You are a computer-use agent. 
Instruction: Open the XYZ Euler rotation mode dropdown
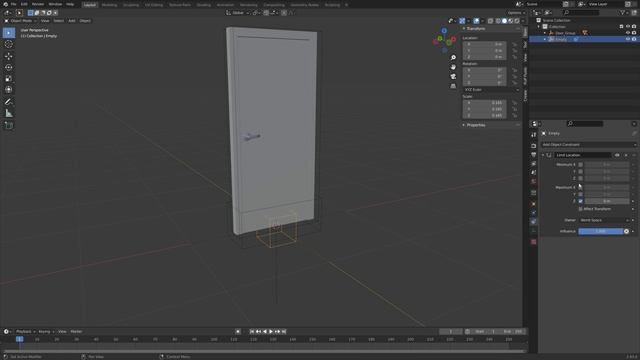pyautogui.click(x=492, y=90)
